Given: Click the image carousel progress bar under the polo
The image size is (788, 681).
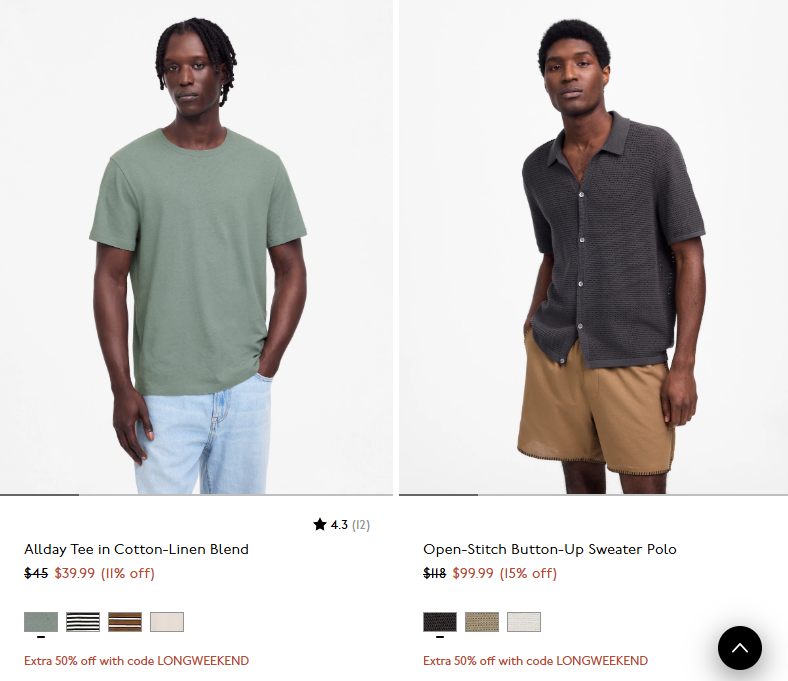Looking at the screenshot, I should point(594,495).
